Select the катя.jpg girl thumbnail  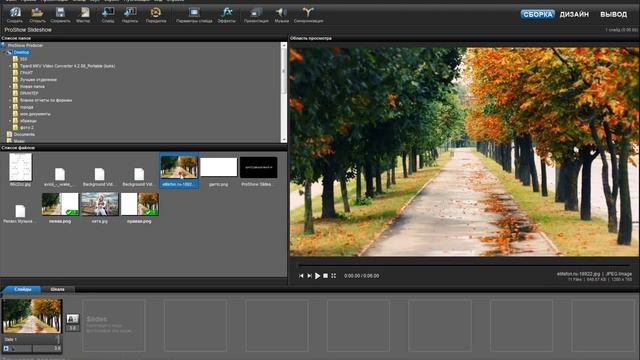click(x=100, y=204)
